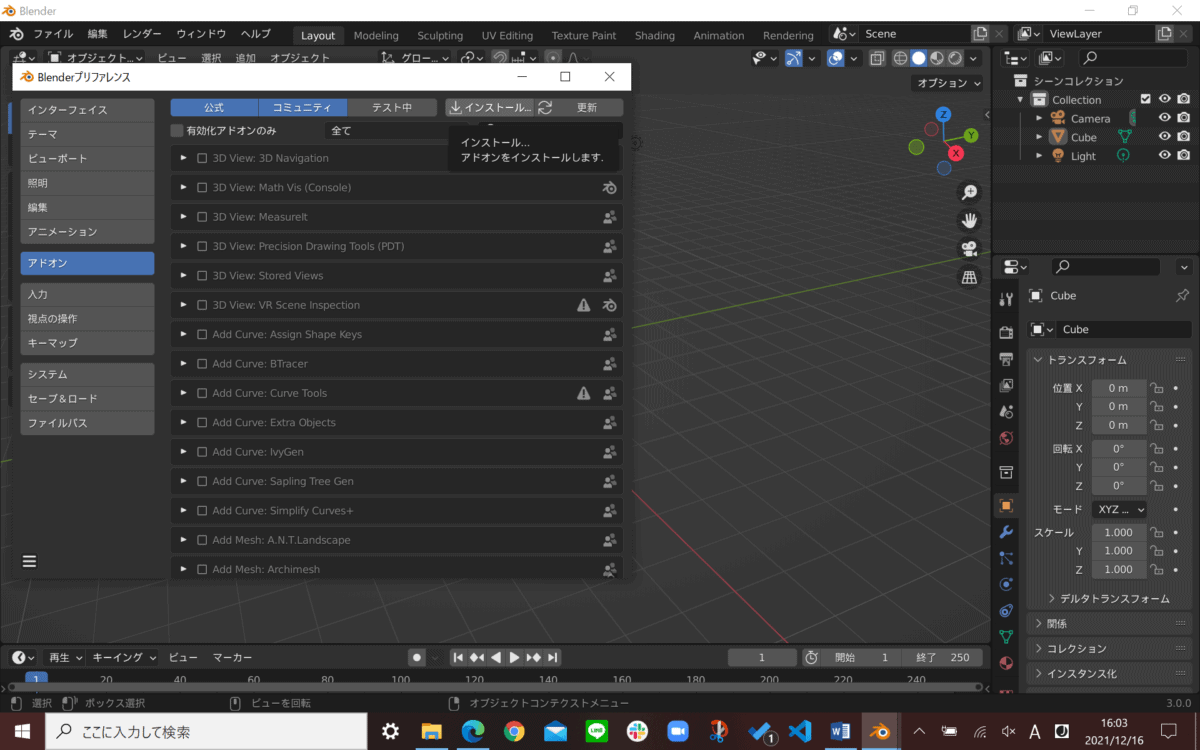
Task: Disable the Camera visibility eye icon
Action: pyautogui.click(x=1163, y=117)
